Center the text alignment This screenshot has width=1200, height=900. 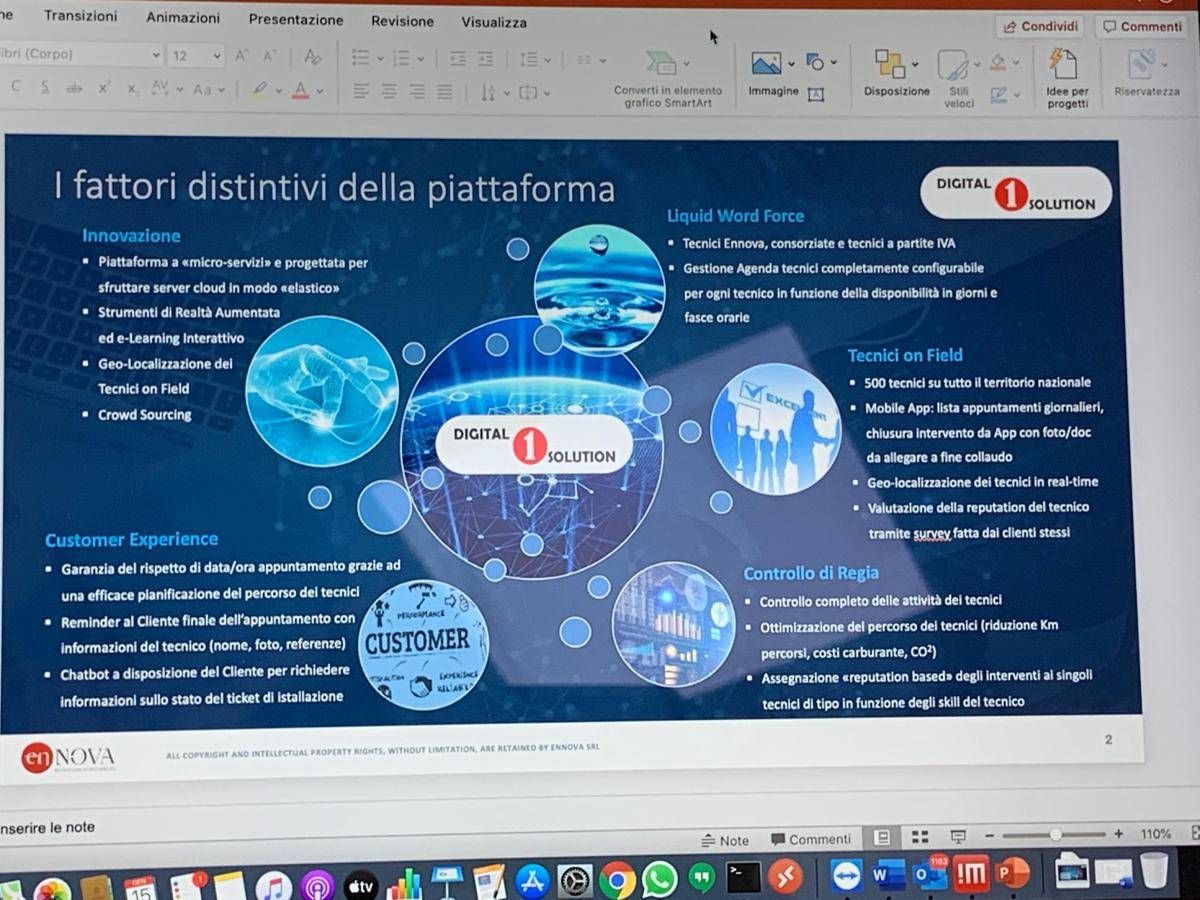pyautogui.click(x=389, y=91)
